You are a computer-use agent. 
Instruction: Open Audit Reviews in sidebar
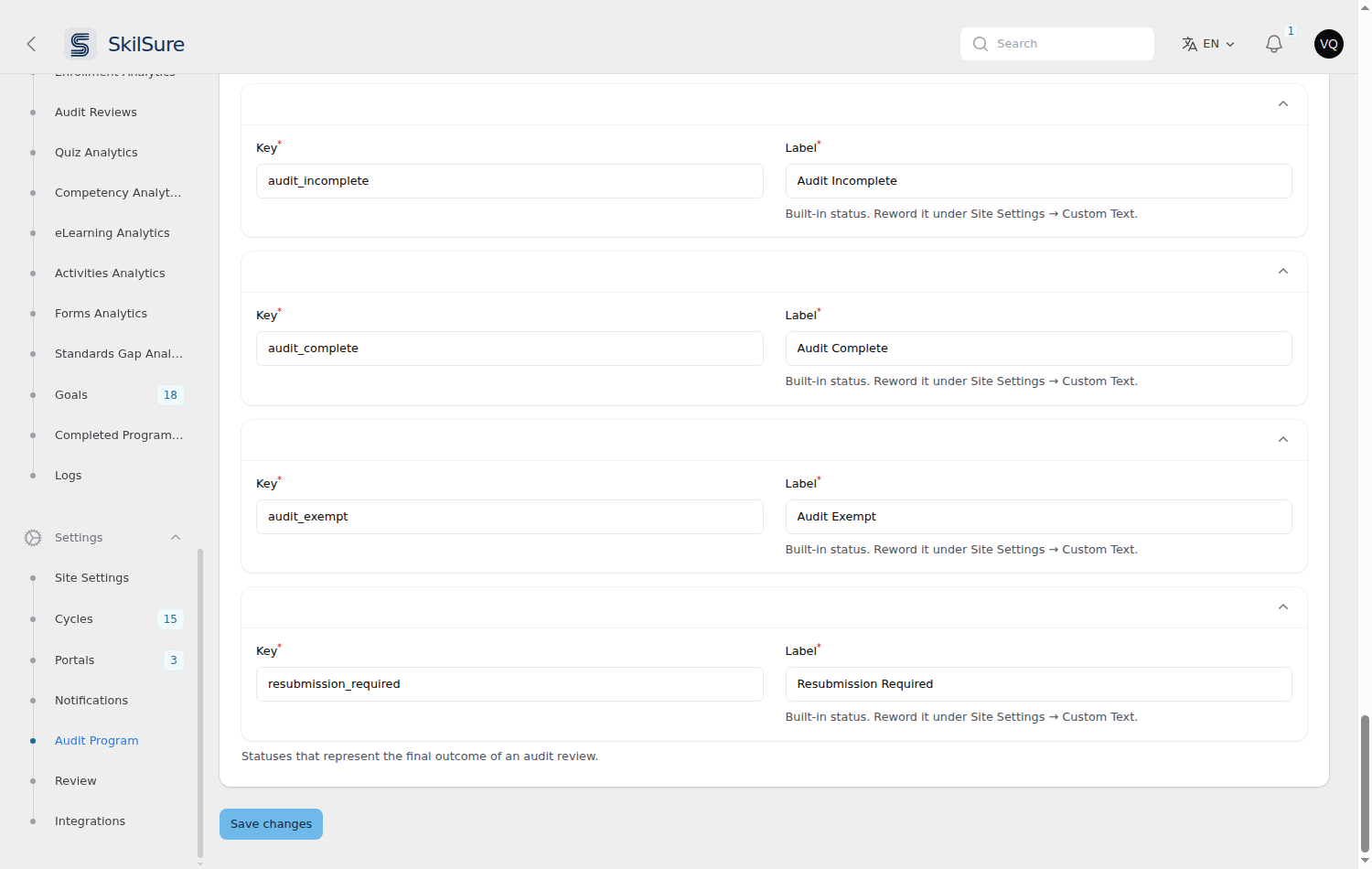[96, 113]
